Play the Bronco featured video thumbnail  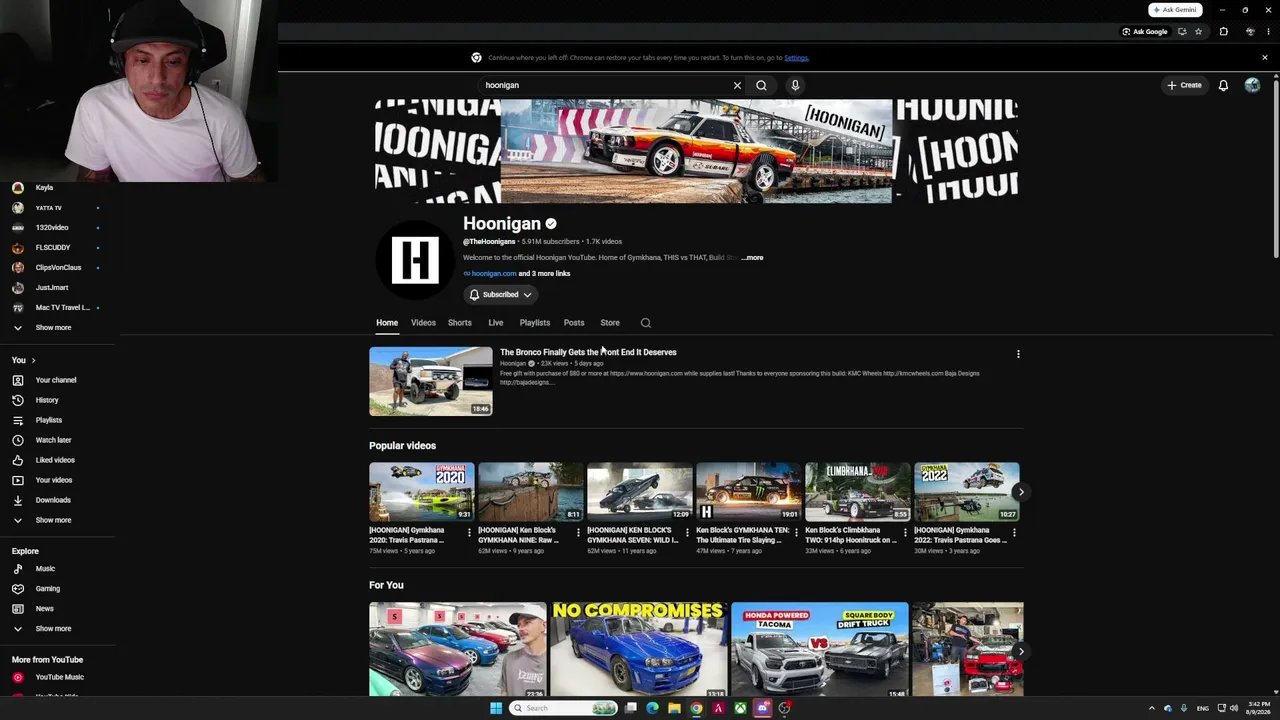(x=431, y=381)
